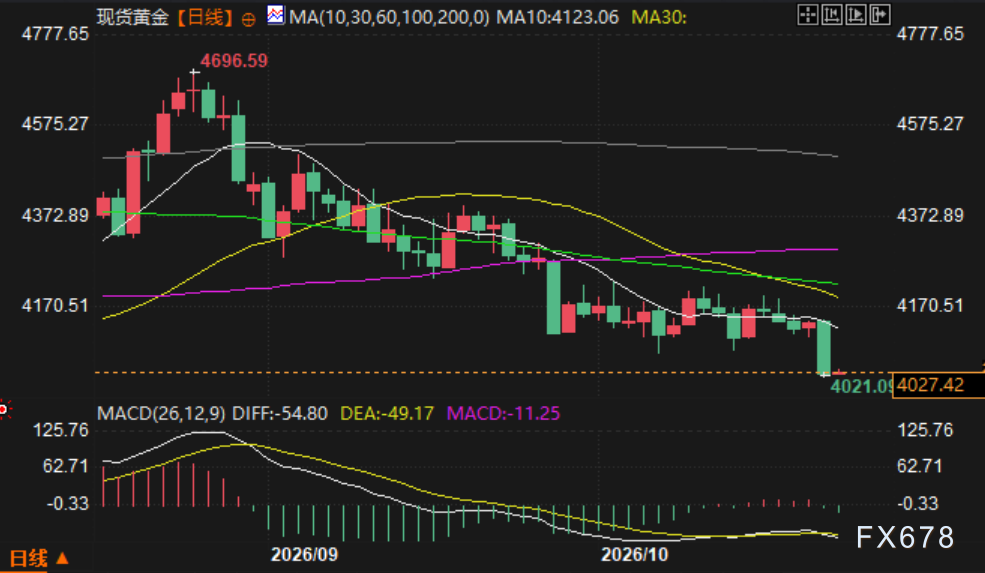Click the large green candle at chart's far right

824,348
